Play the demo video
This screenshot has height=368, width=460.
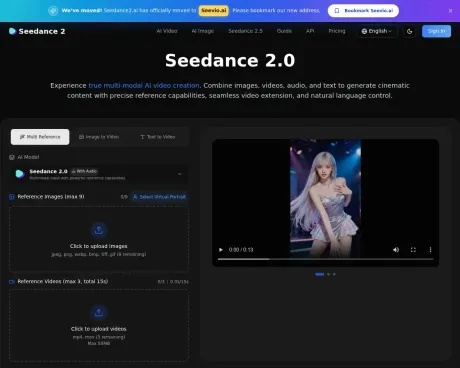coord(221,250)
